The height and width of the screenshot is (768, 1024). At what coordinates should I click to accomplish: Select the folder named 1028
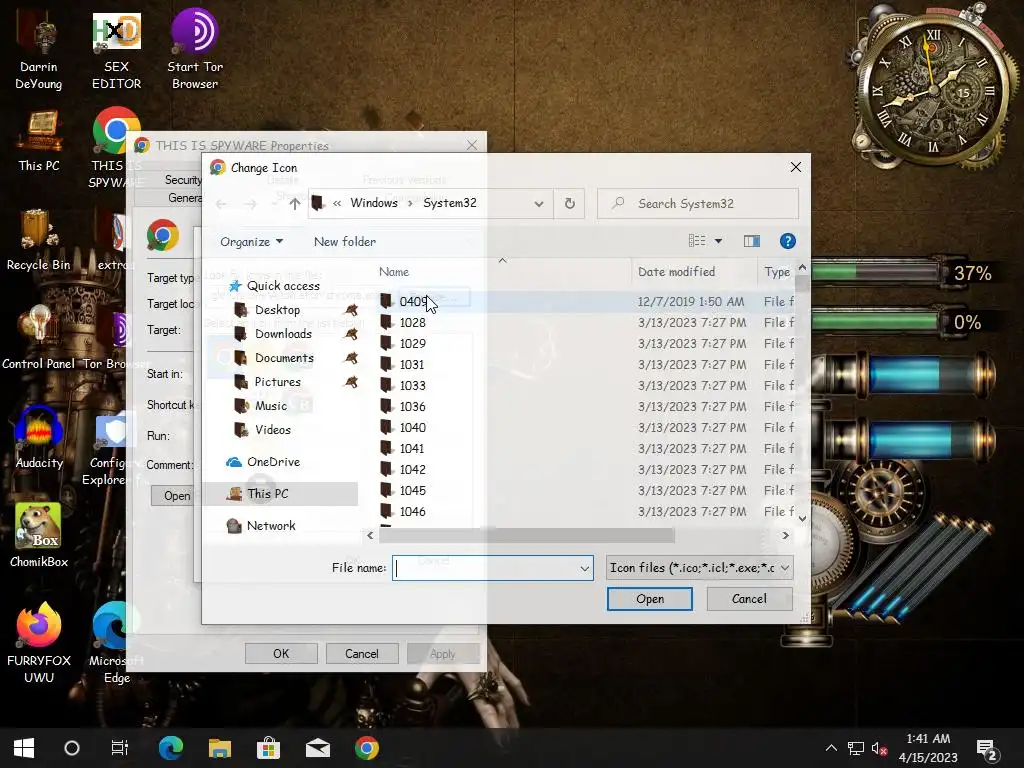pyautogui.click(x=412, y=323)
